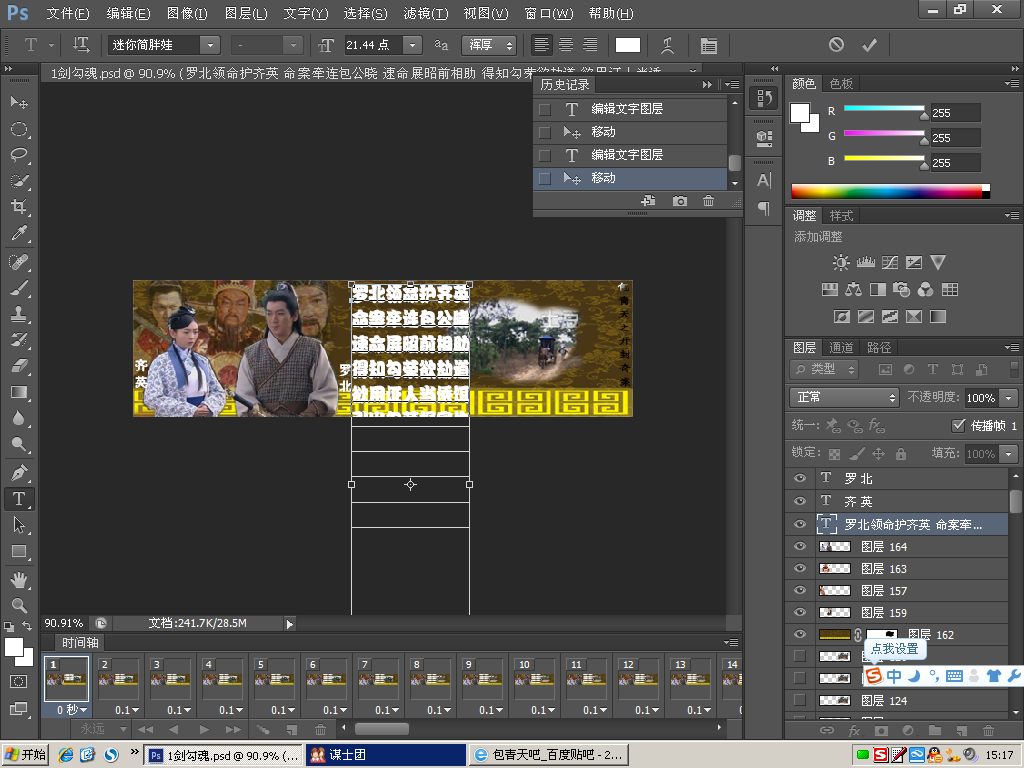Image resolution: width=1024 pixels, height=768 pixels.
Task: Open the font family dropdown
Action: tap(210, 45)
